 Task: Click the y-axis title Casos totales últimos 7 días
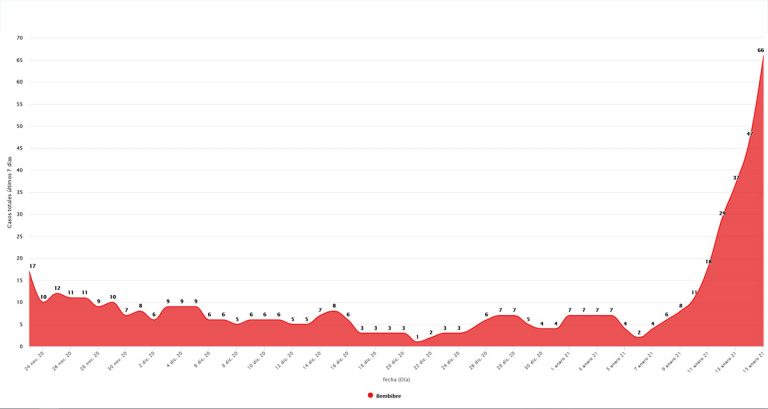click(x=9, y=192)
